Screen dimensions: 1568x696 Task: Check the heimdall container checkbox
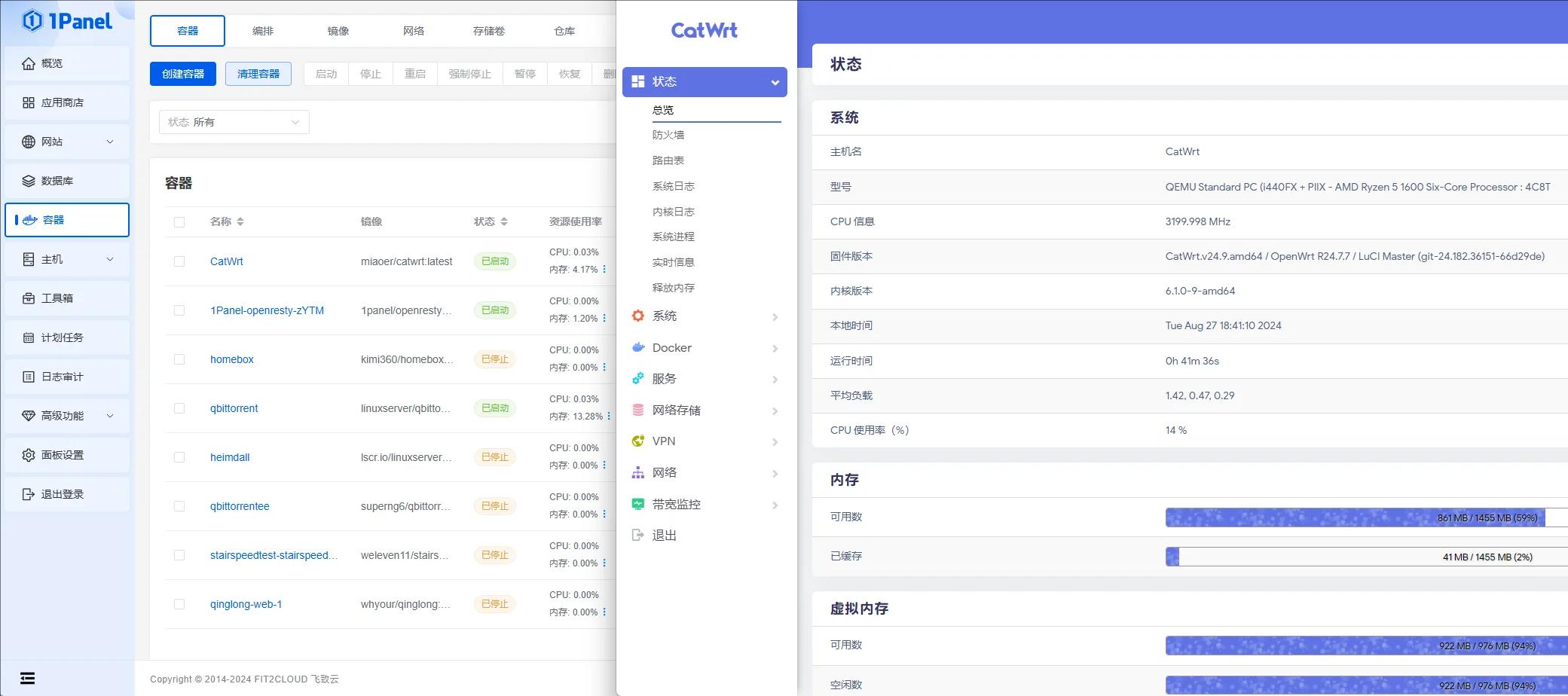click(x=179, y=457)
